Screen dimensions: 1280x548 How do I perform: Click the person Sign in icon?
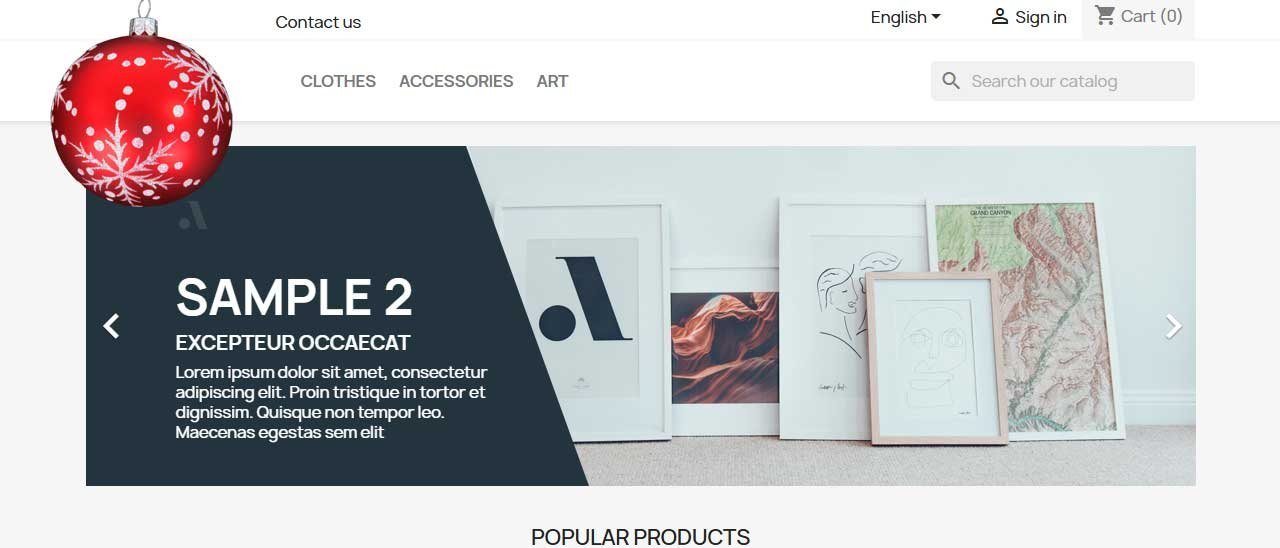999,17
